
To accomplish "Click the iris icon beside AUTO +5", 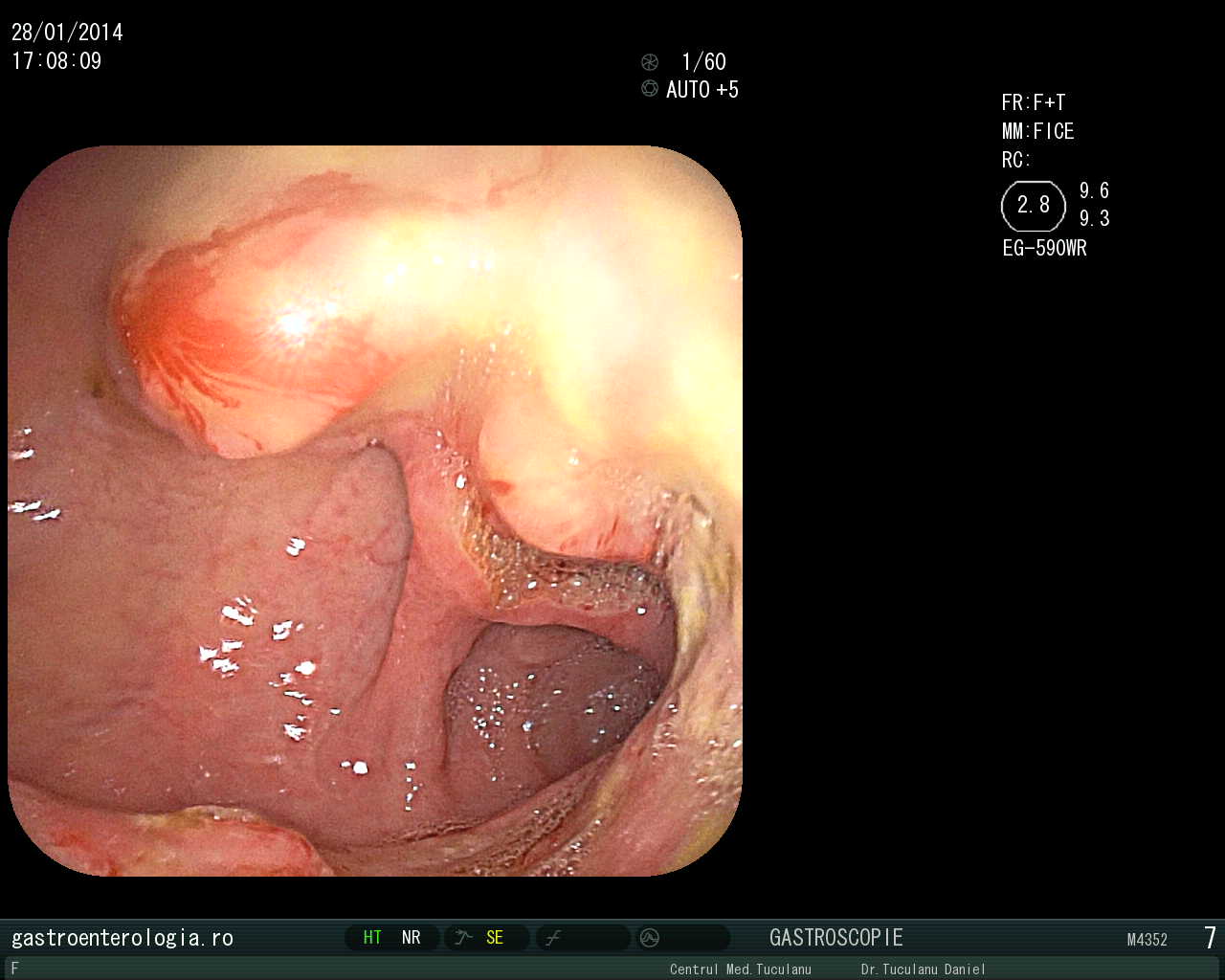I will [x=650, y=89].
